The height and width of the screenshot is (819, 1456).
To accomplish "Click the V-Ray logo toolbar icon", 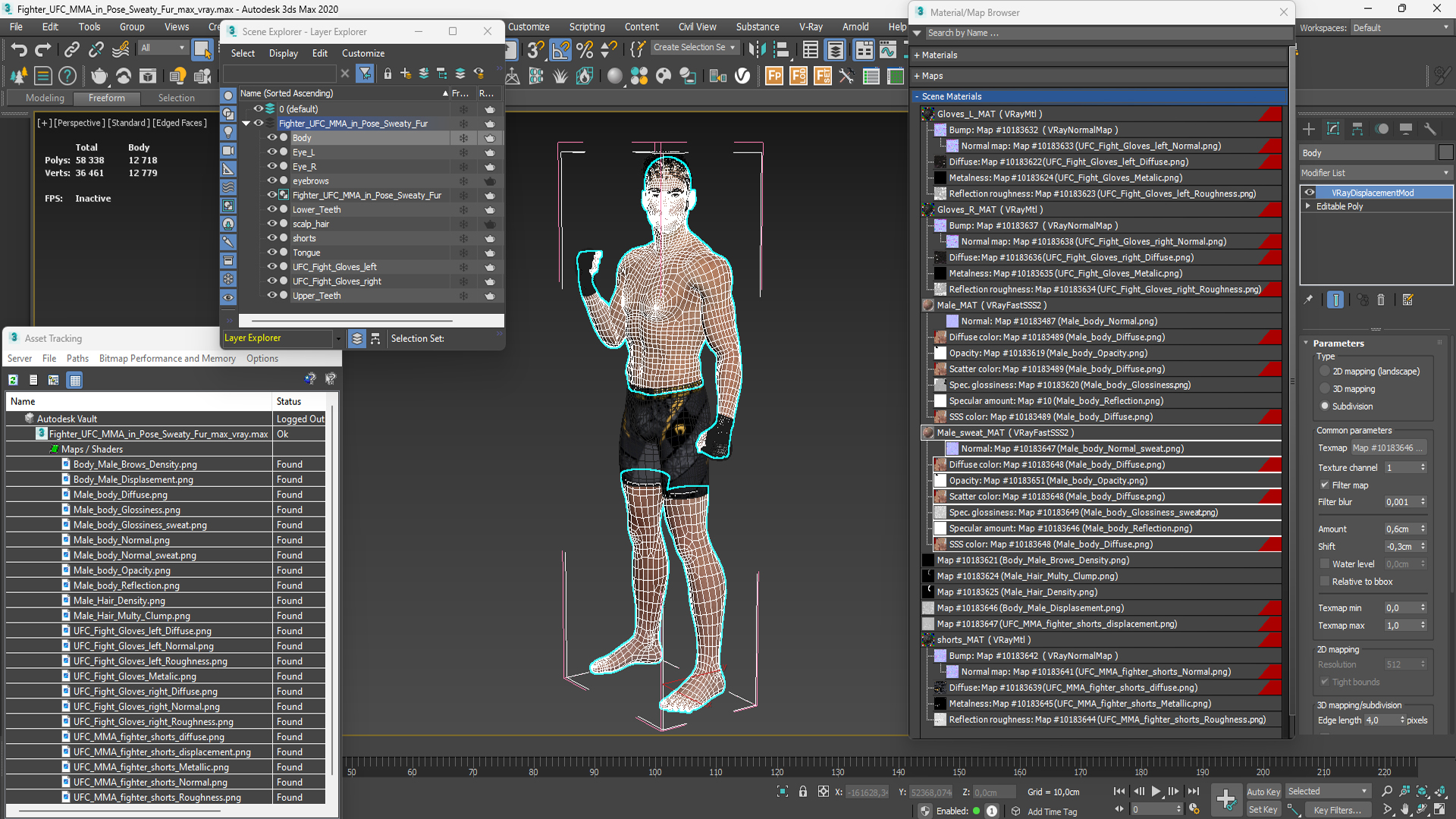I will tap(742, 76).
